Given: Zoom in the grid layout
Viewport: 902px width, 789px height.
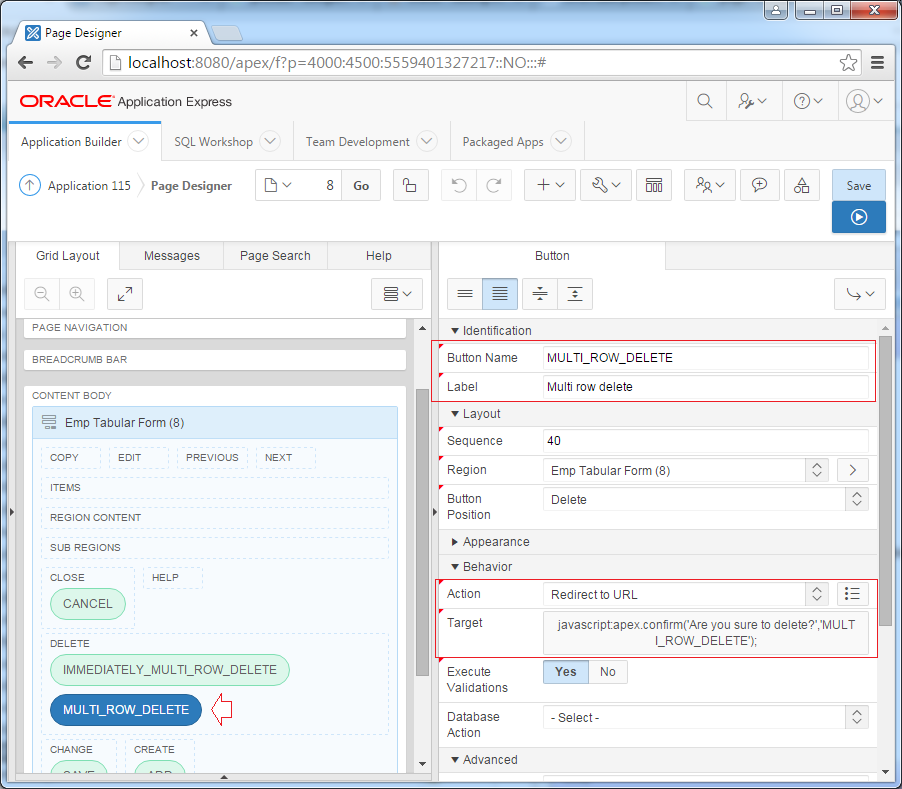Looking at the screenshot, I should tap(77, 294).
